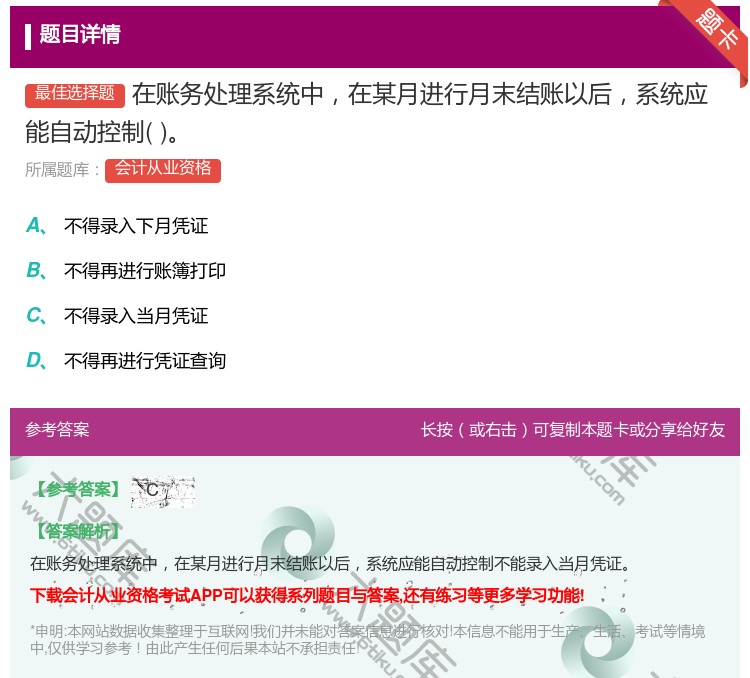Viewport: 750px width, 678px height.
Task: Click the 最佳选择题 question type badge
Action: [x=75, y=94]
